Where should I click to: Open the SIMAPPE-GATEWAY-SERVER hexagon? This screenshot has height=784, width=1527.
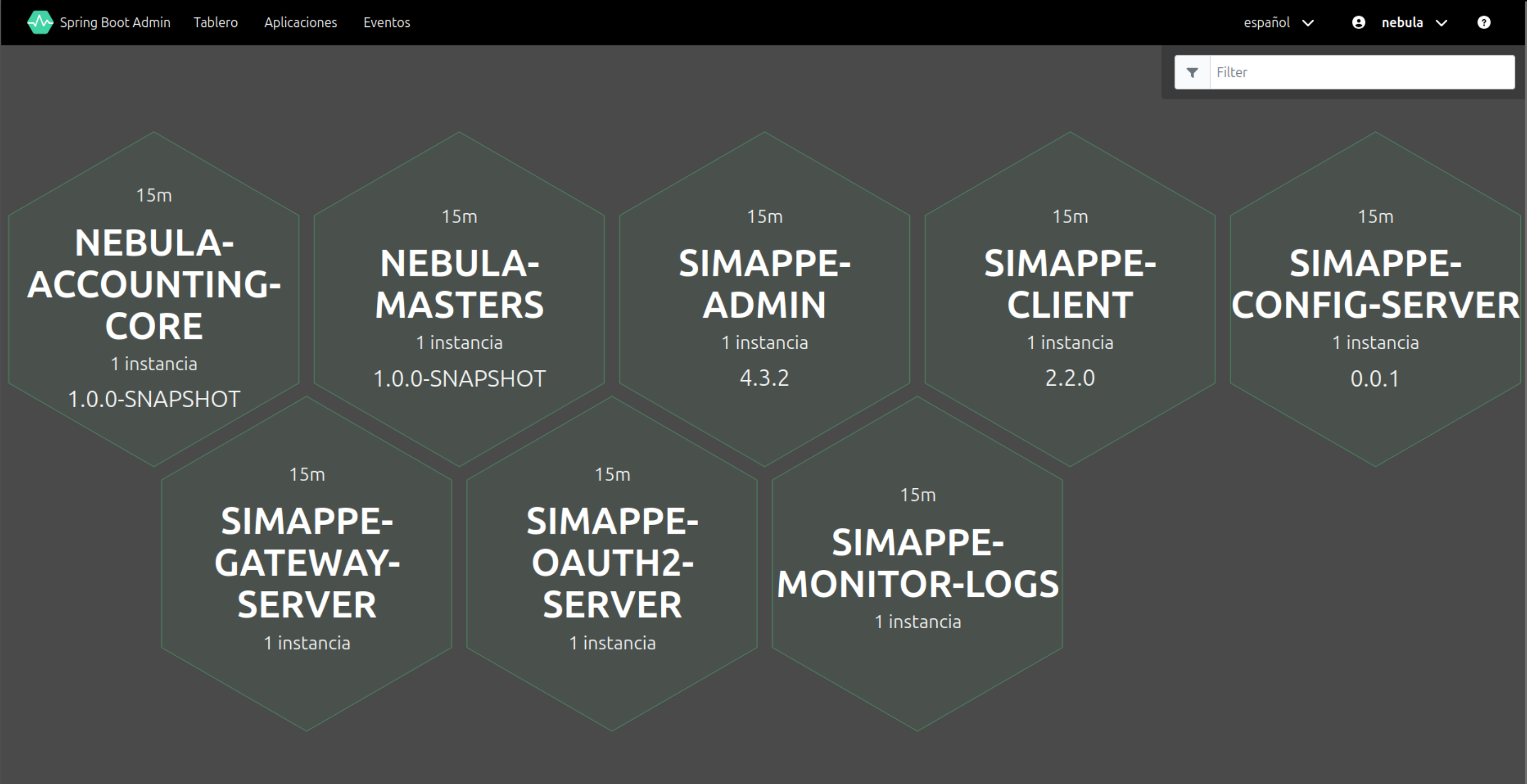[307, 563]
